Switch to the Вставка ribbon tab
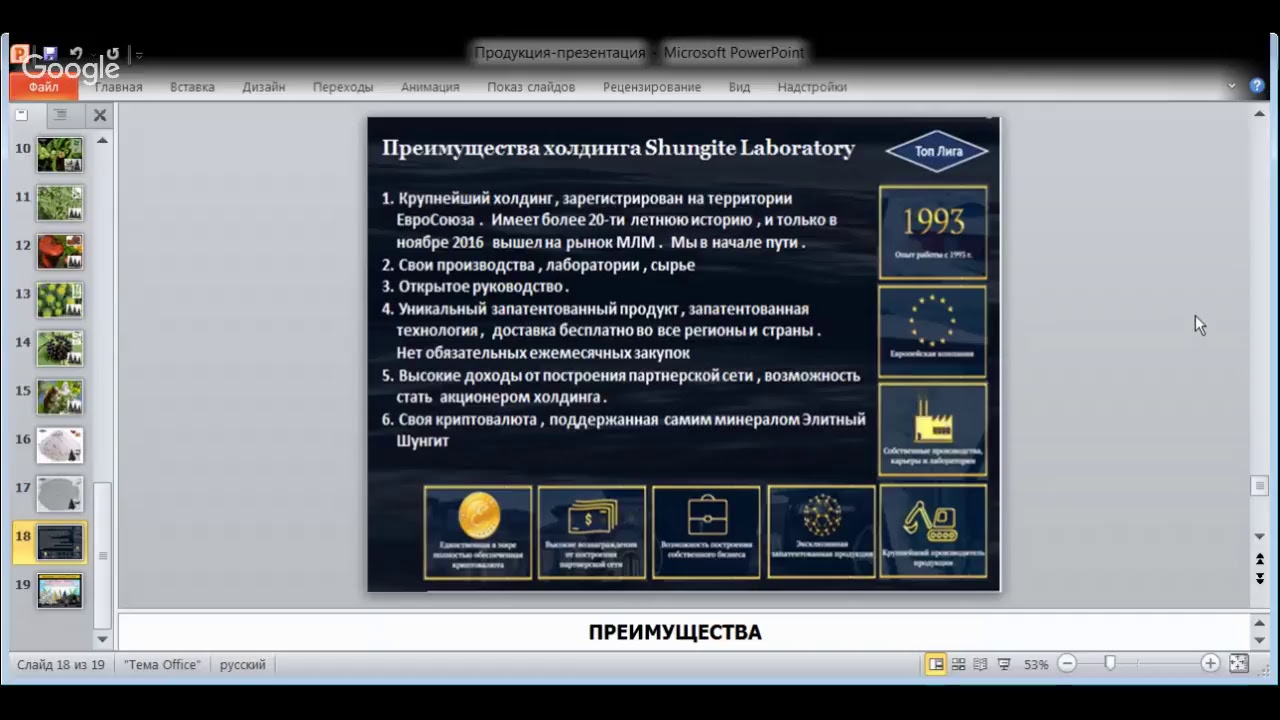 pos(192,87)
